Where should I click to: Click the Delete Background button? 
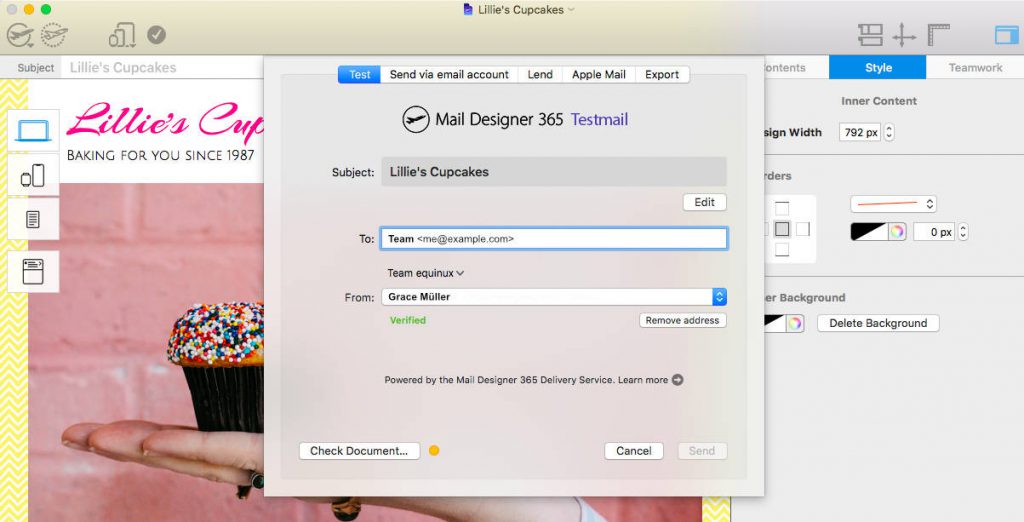click(878, 323)
